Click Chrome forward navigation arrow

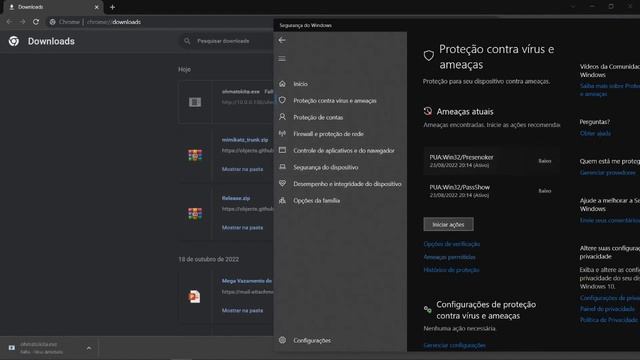coord(22,22)
